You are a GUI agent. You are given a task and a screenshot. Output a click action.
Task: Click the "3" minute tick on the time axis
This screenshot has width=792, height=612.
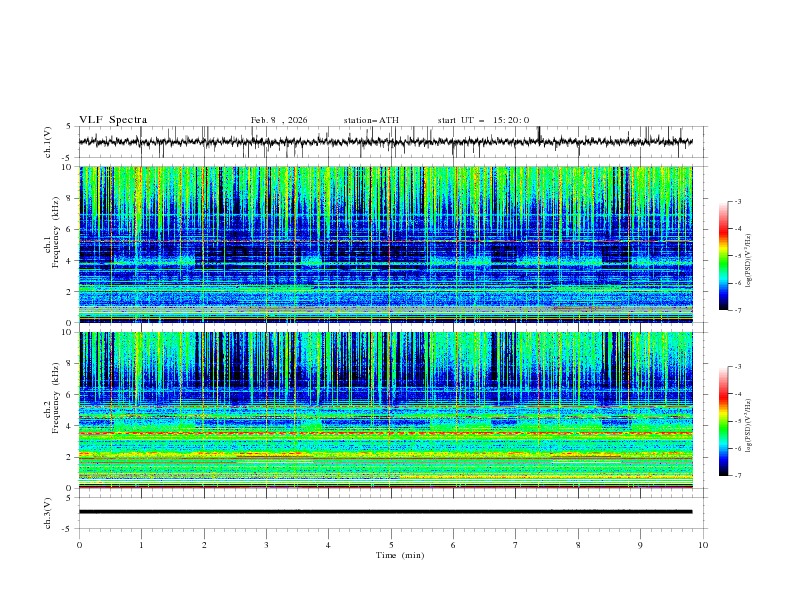point(266,545)
